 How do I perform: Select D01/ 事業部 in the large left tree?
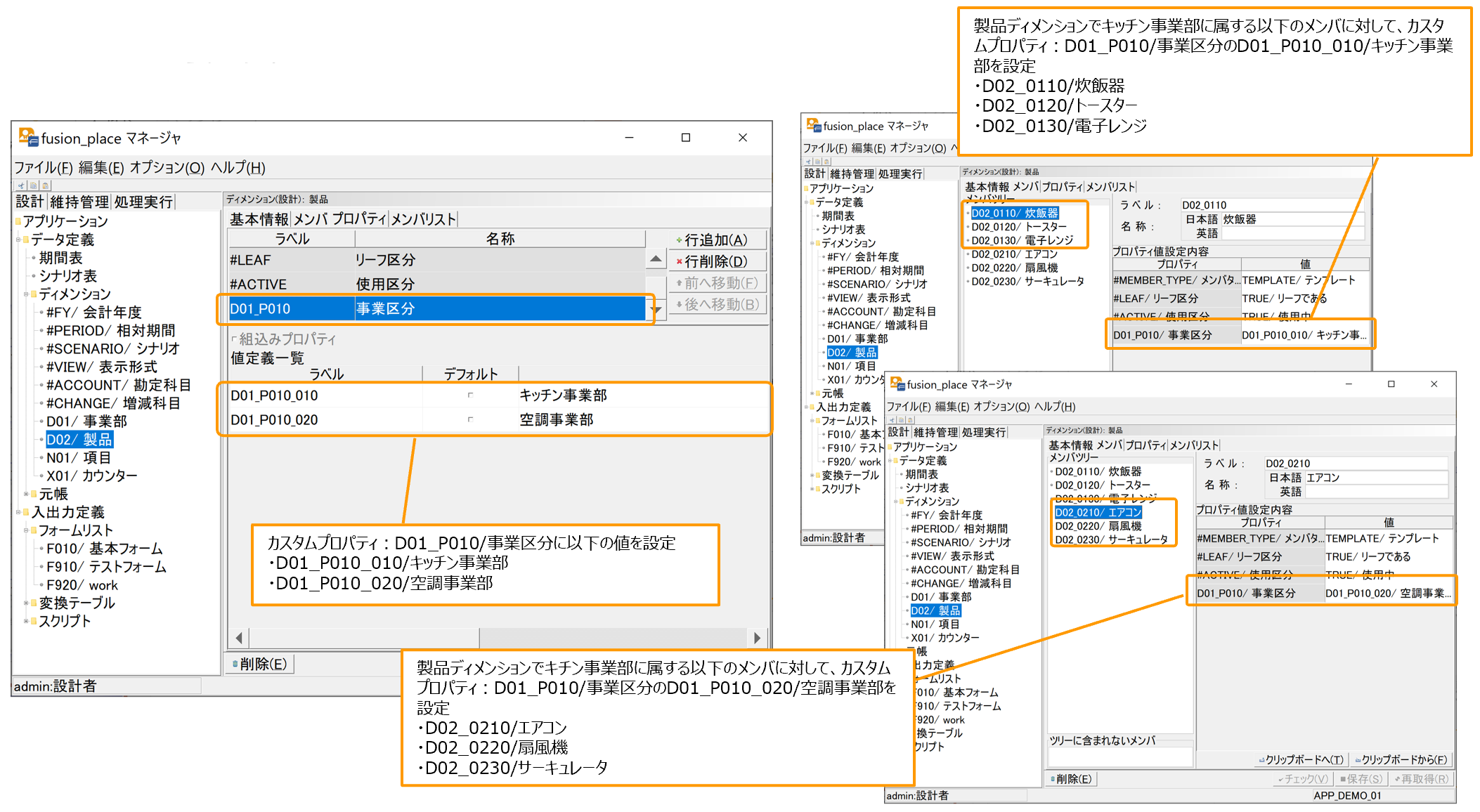point(86,421)
